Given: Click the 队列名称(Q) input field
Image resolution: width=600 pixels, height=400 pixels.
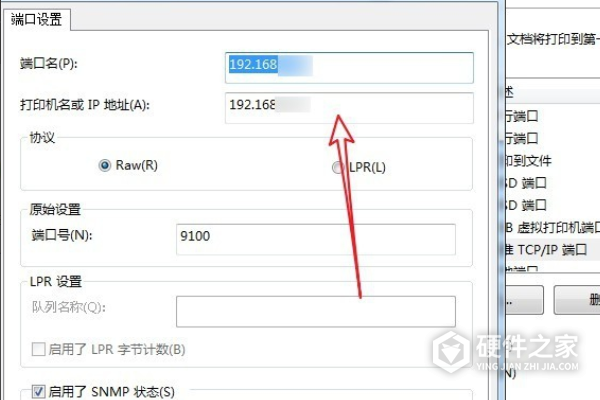Looking at the screenshot, I should (x=315, y=311).
